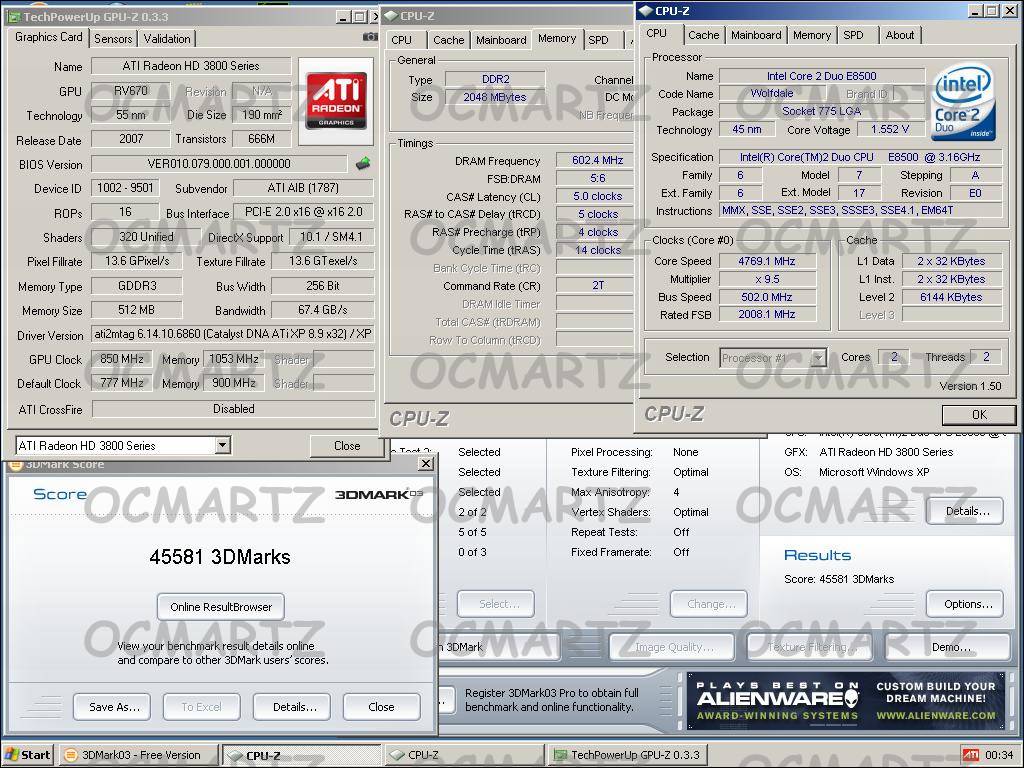This screenshot has width=1024, height=768.
Task: Open the Validation tab in GPU-Z
Action: click(x=167, y=39)
